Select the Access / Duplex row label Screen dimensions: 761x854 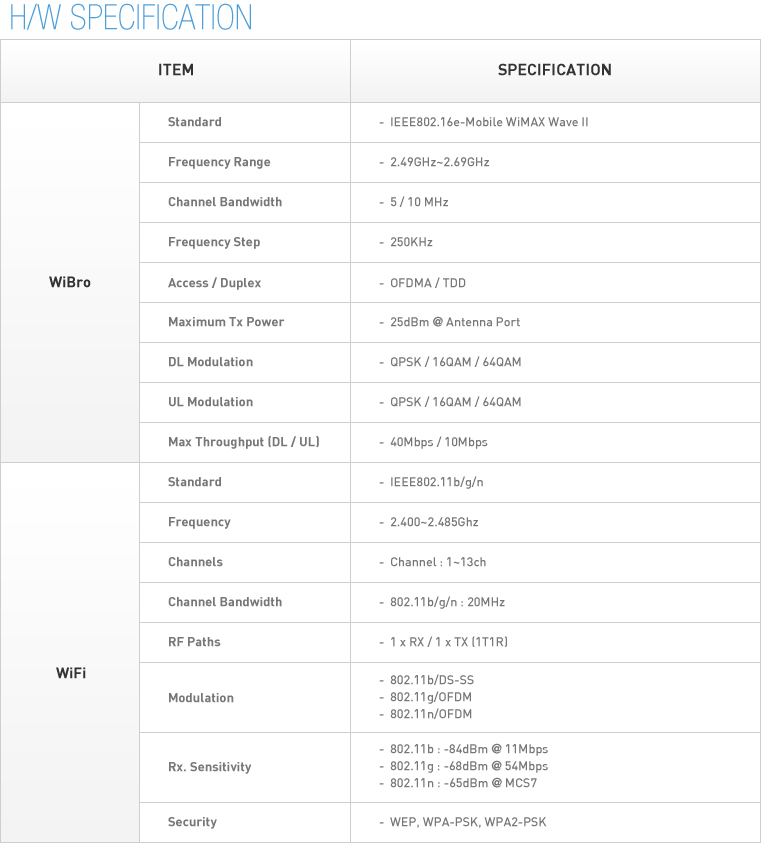[x=214, y=283]
